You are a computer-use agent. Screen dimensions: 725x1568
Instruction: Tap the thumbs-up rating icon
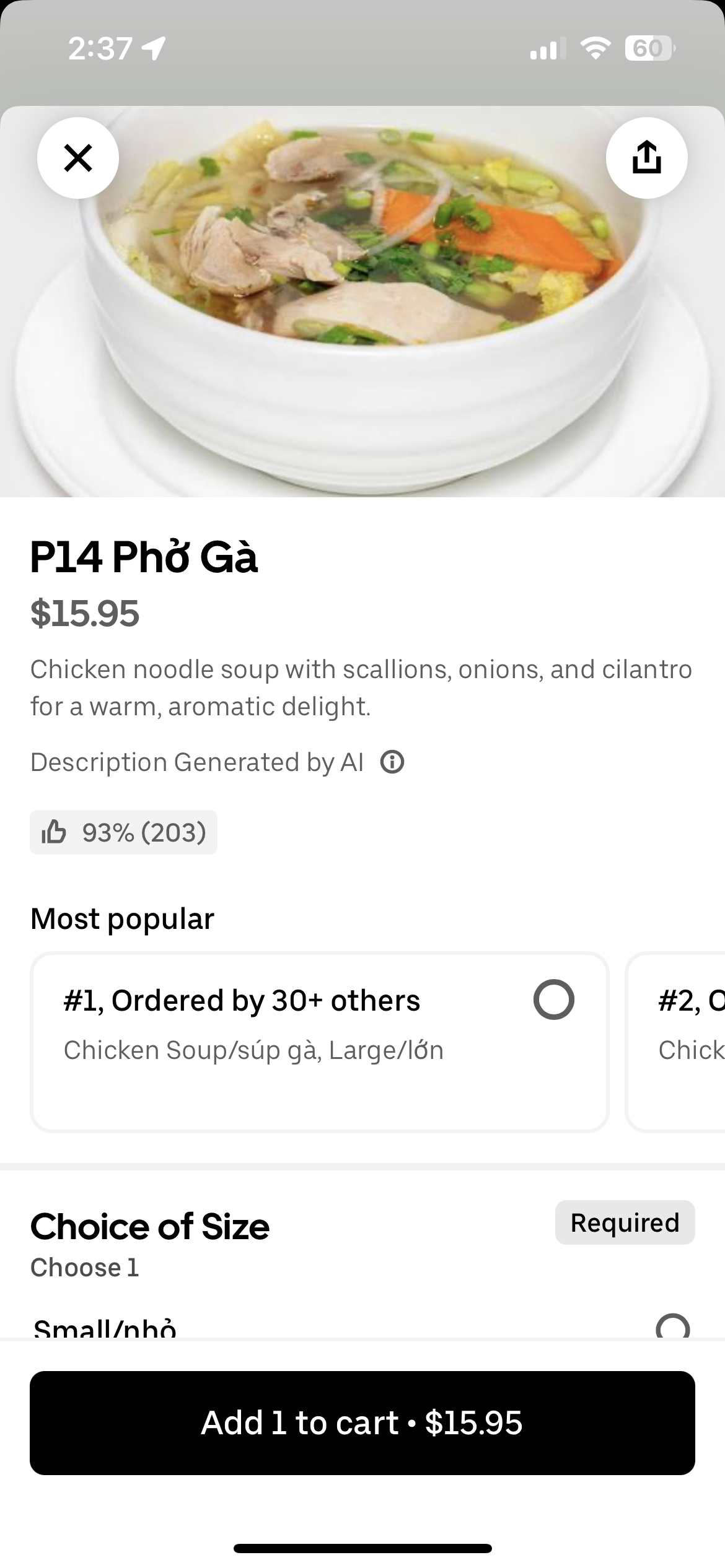tap(54, 832)
